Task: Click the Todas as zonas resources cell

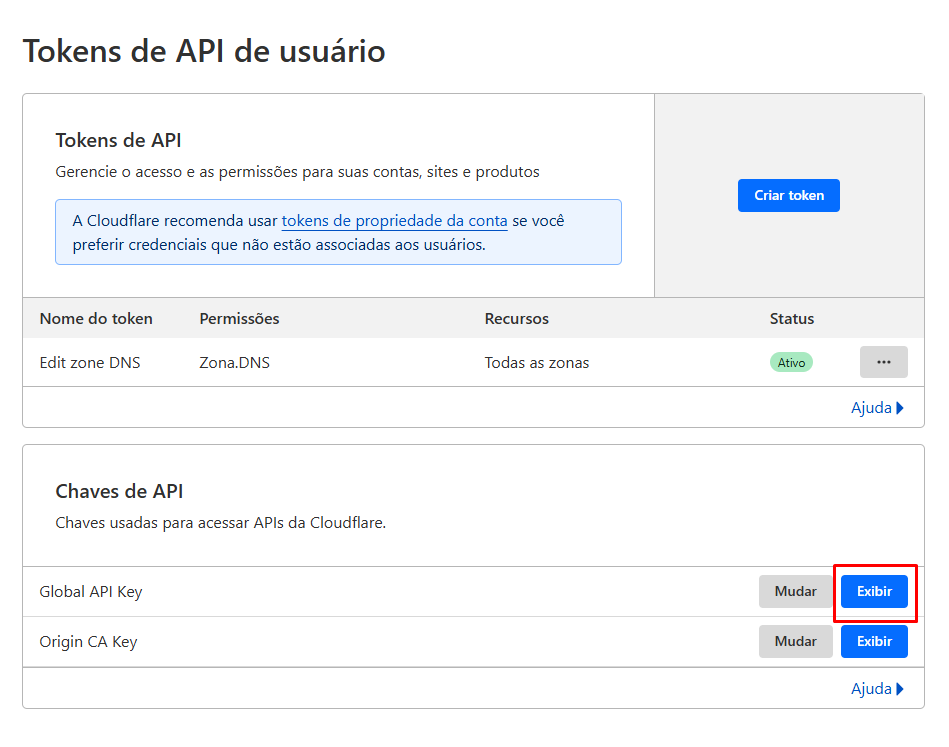Action: pos(536,363)
